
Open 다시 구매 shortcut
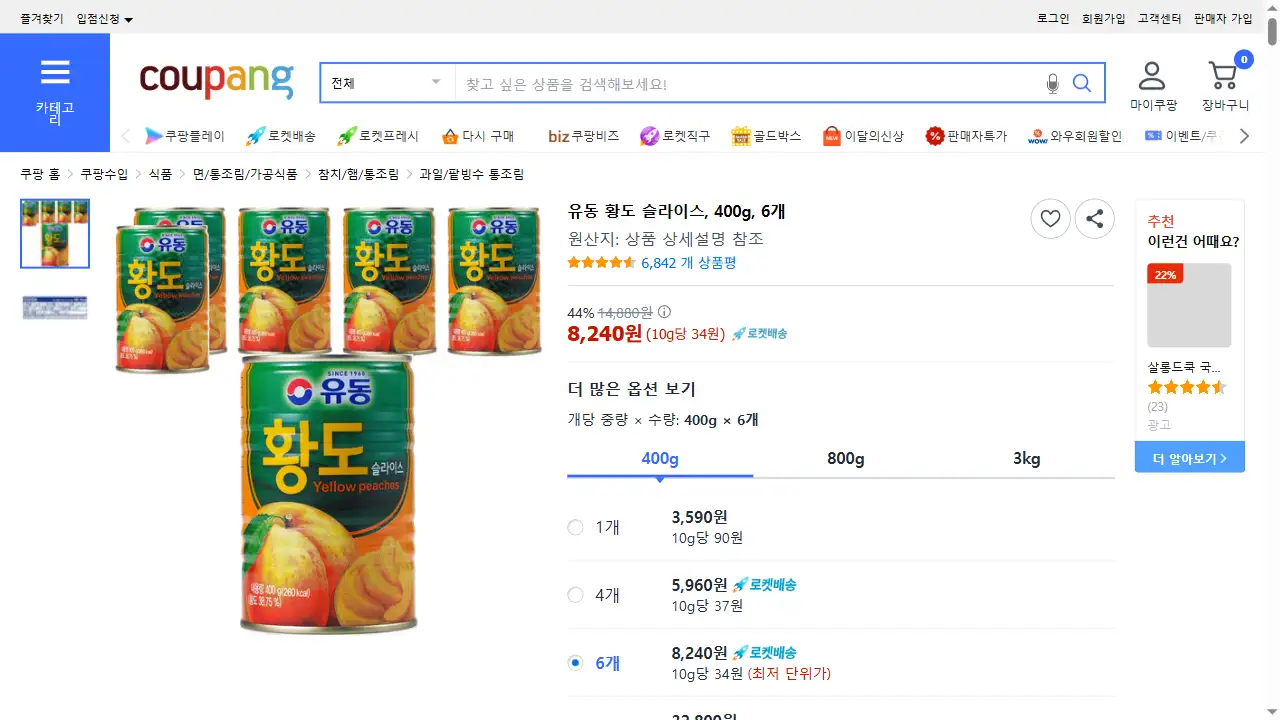[477, 136]
